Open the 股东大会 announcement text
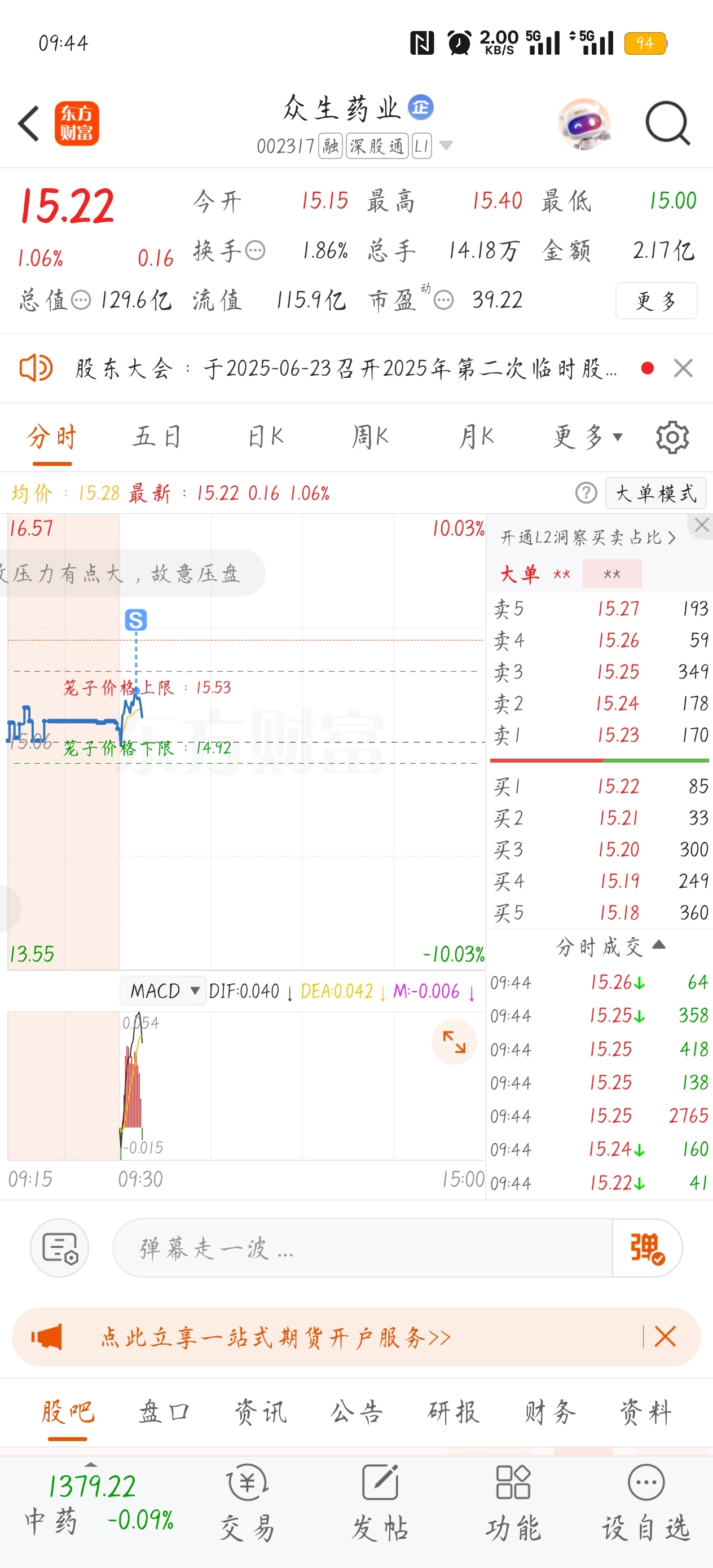This screenshot has height=1568, width=713. click(346, 368)
